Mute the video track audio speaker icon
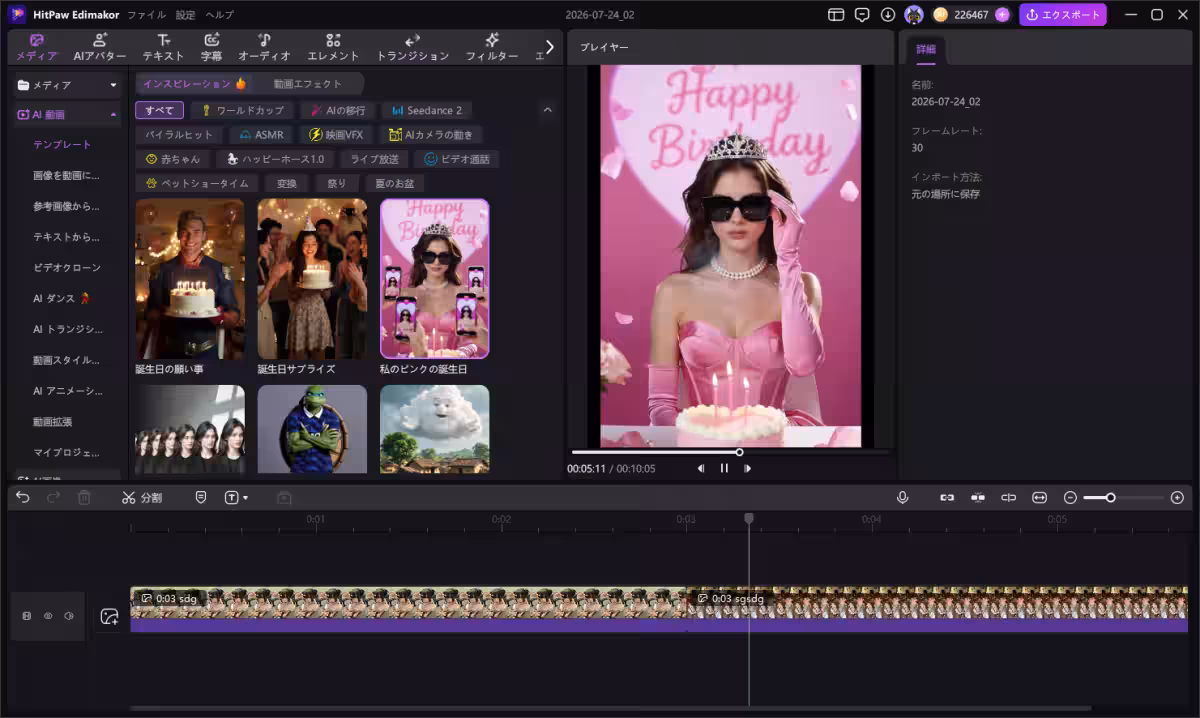 click(x=69, y=617)
